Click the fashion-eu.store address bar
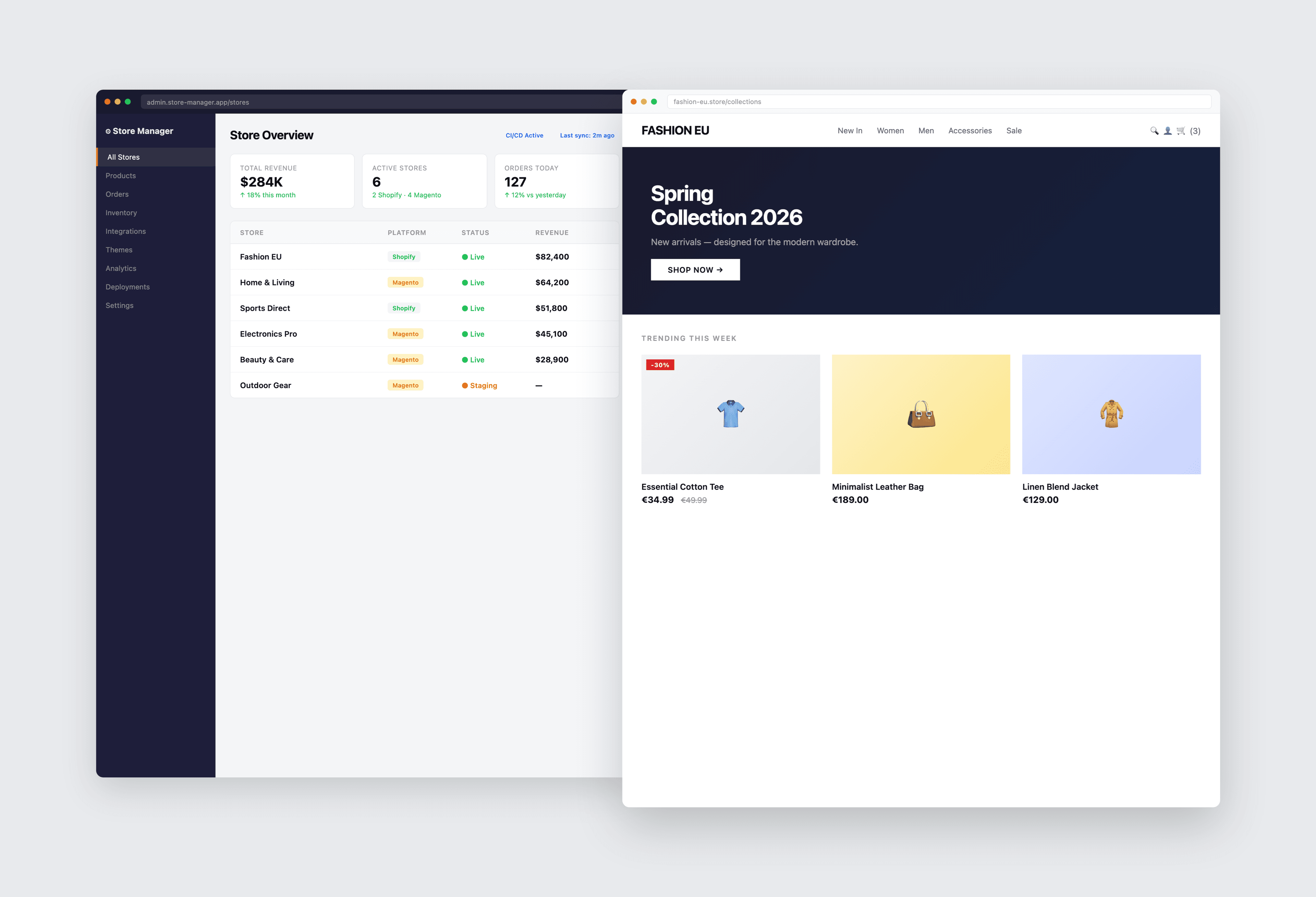 (x=940, y=101)
